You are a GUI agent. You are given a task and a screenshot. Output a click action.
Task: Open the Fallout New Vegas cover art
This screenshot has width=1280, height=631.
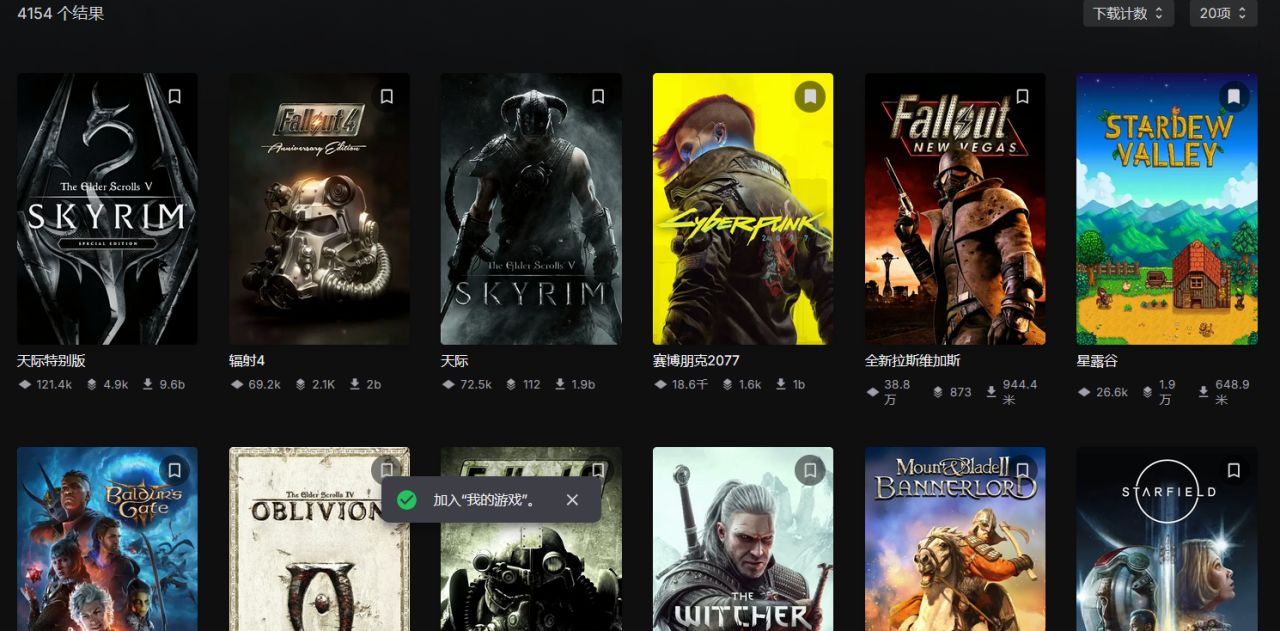coord(955,209)
